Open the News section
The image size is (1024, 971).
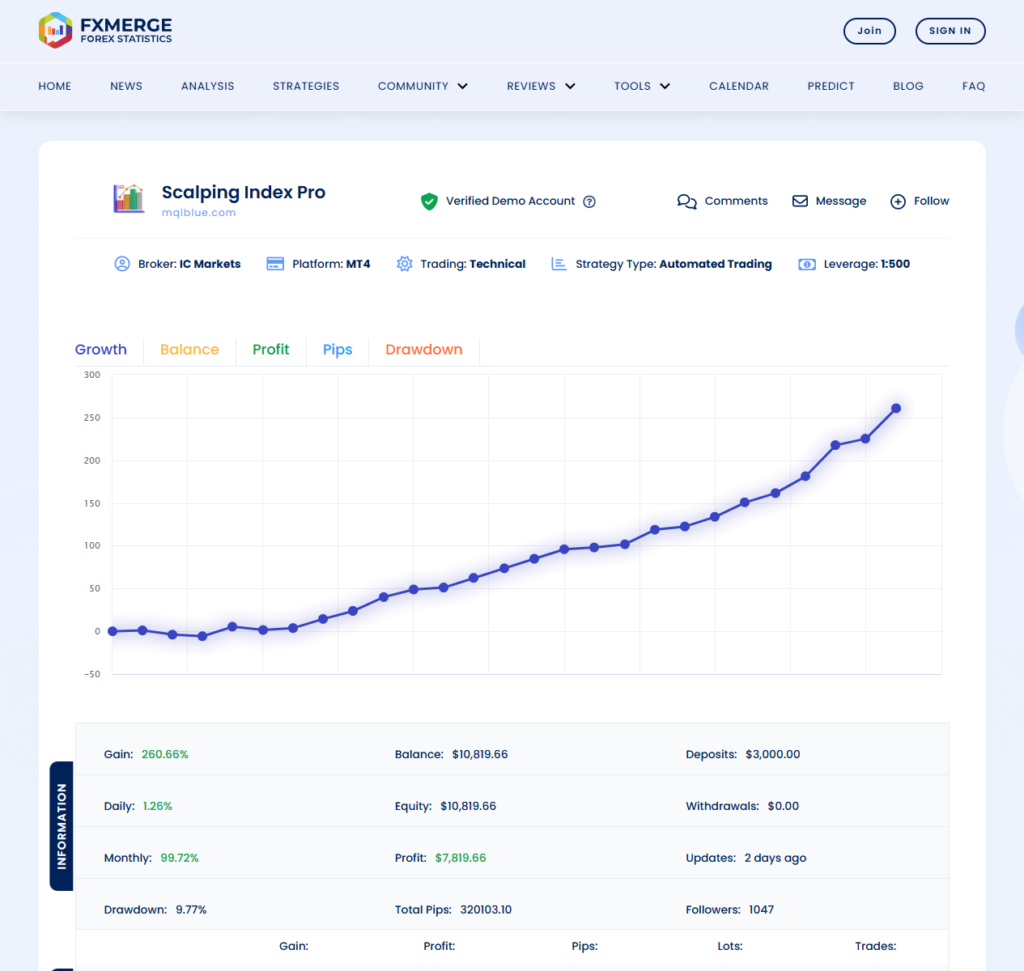[126, 86]
